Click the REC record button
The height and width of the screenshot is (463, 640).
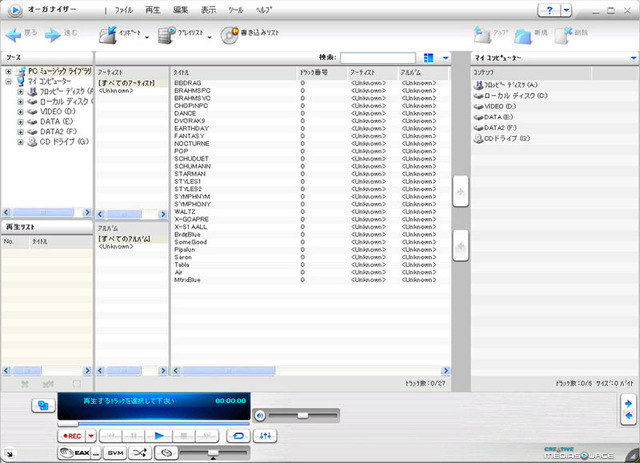click(x=72, y=436)
